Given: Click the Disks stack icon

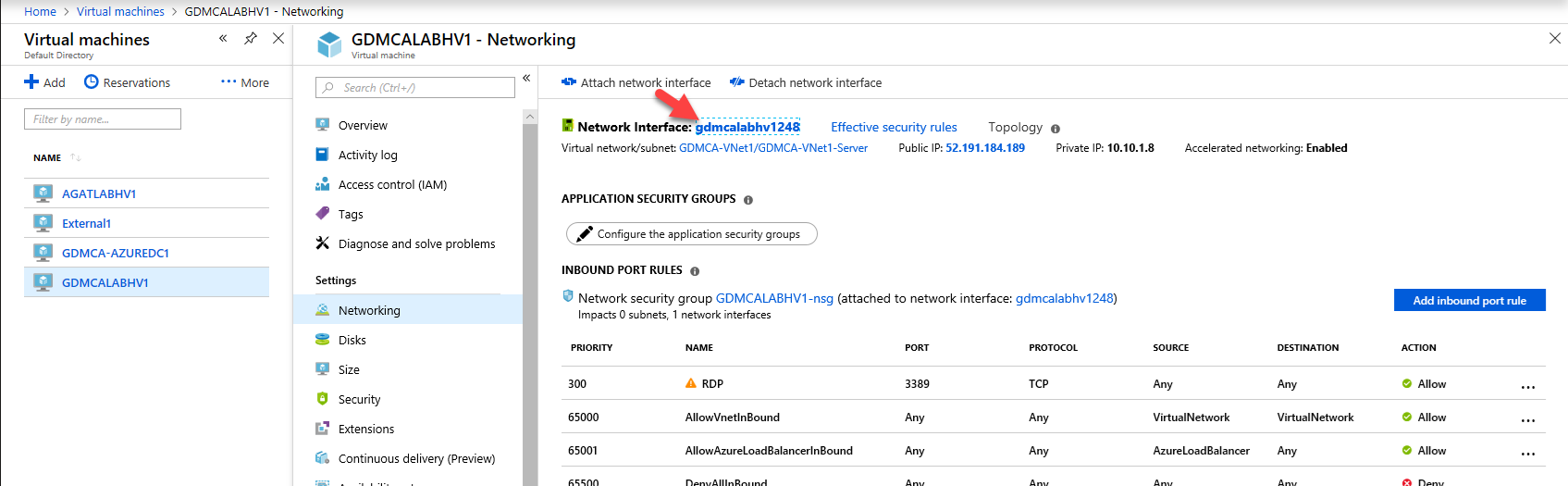Looking at the screenshot, I should (322, 339).
